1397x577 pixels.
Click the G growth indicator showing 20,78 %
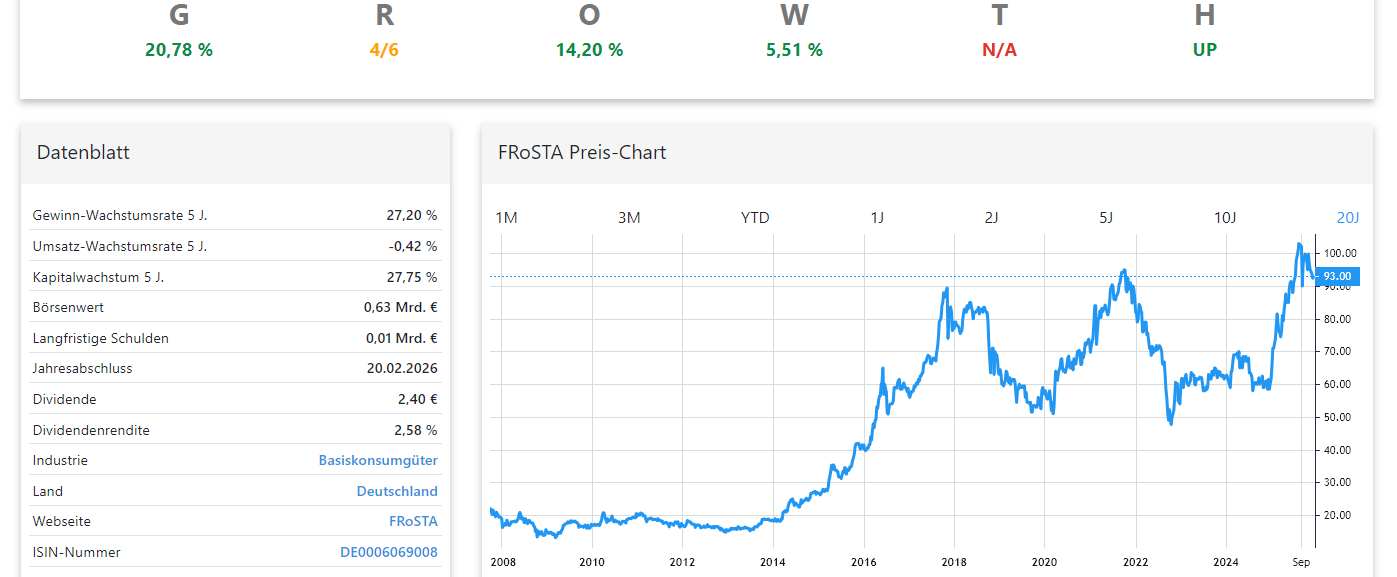179,30
